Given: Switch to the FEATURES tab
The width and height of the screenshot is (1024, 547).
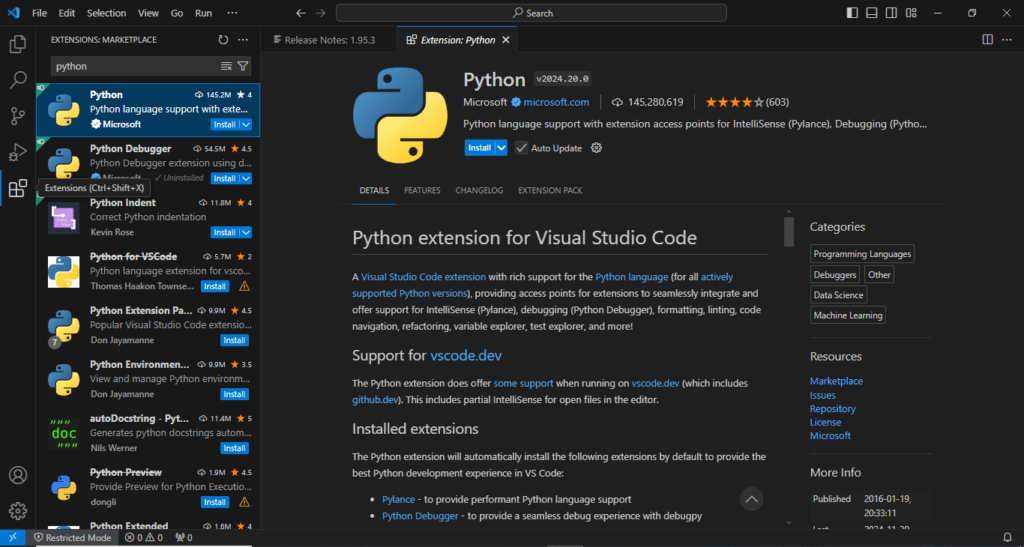Looking at the screenshot, I should pyautogui.click(x=422, y=191).
